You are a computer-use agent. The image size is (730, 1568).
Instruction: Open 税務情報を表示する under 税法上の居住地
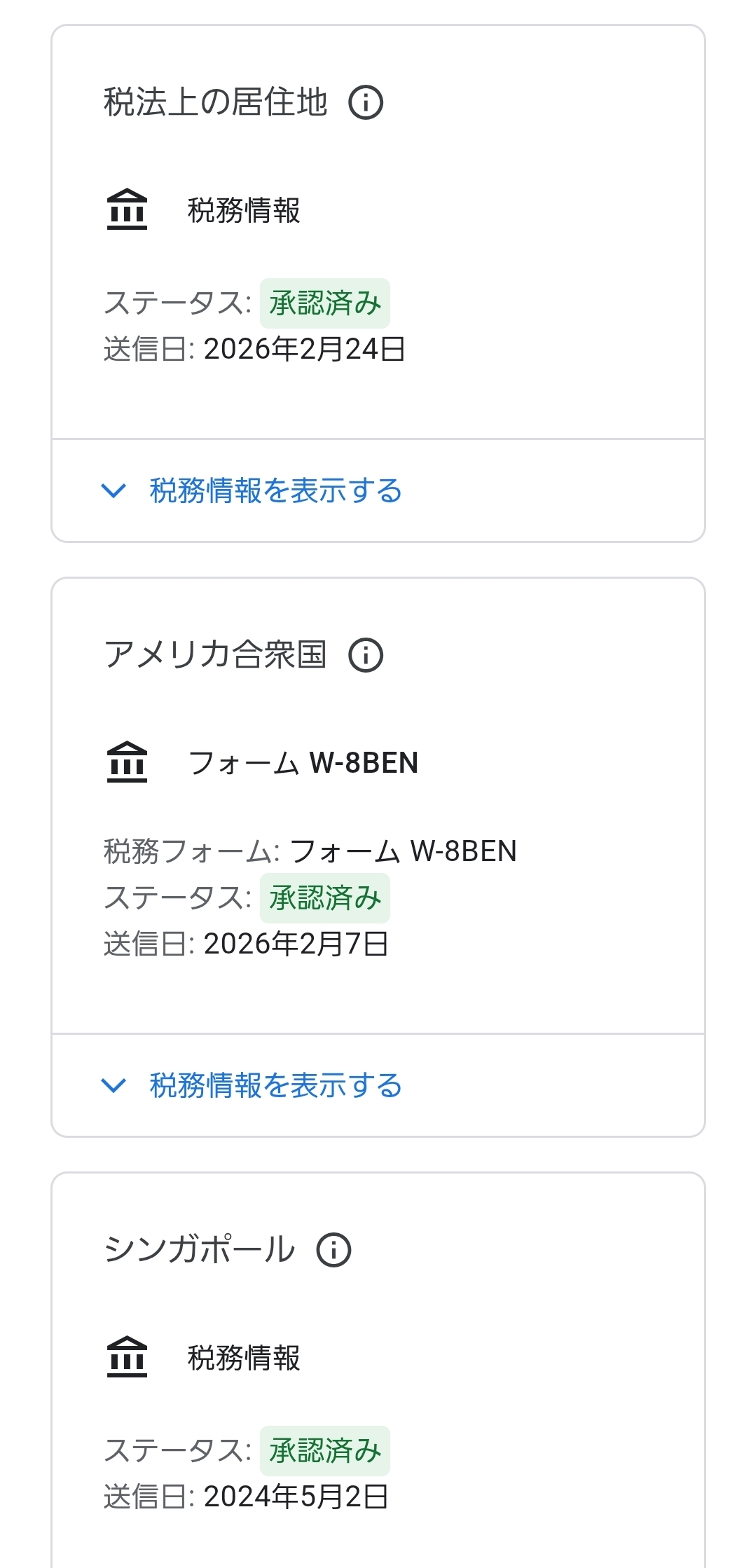275,490
